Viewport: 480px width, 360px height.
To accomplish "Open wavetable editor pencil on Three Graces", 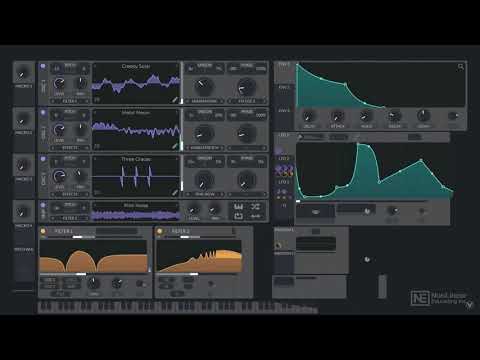I will coord(175,192).
